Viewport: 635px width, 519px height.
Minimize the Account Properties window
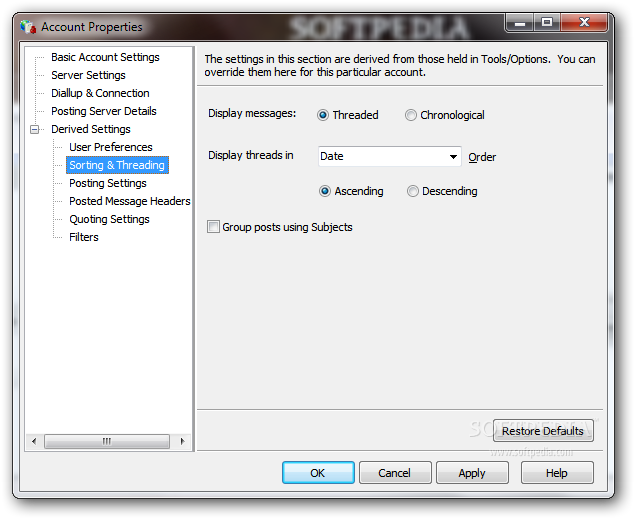pos(520,23)
